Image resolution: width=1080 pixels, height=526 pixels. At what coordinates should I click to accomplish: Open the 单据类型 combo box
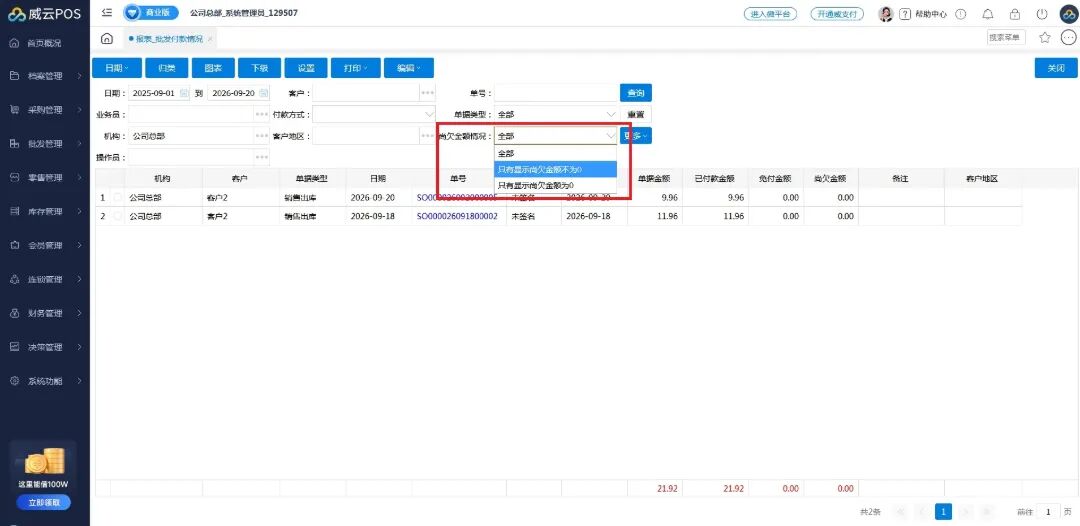[556, 114]
